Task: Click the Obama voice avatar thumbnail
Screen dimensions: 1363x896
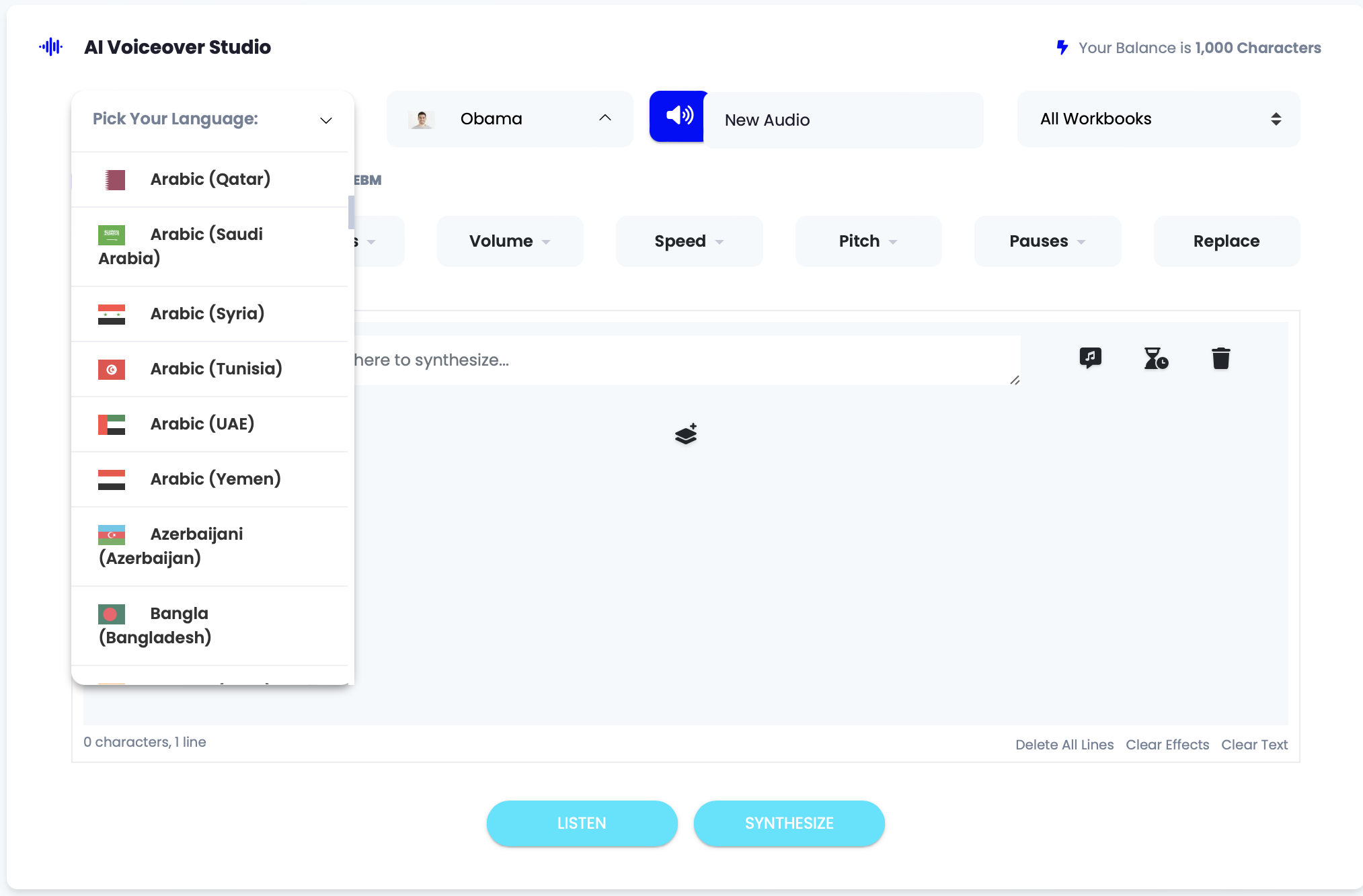Action: coord(422,119)
